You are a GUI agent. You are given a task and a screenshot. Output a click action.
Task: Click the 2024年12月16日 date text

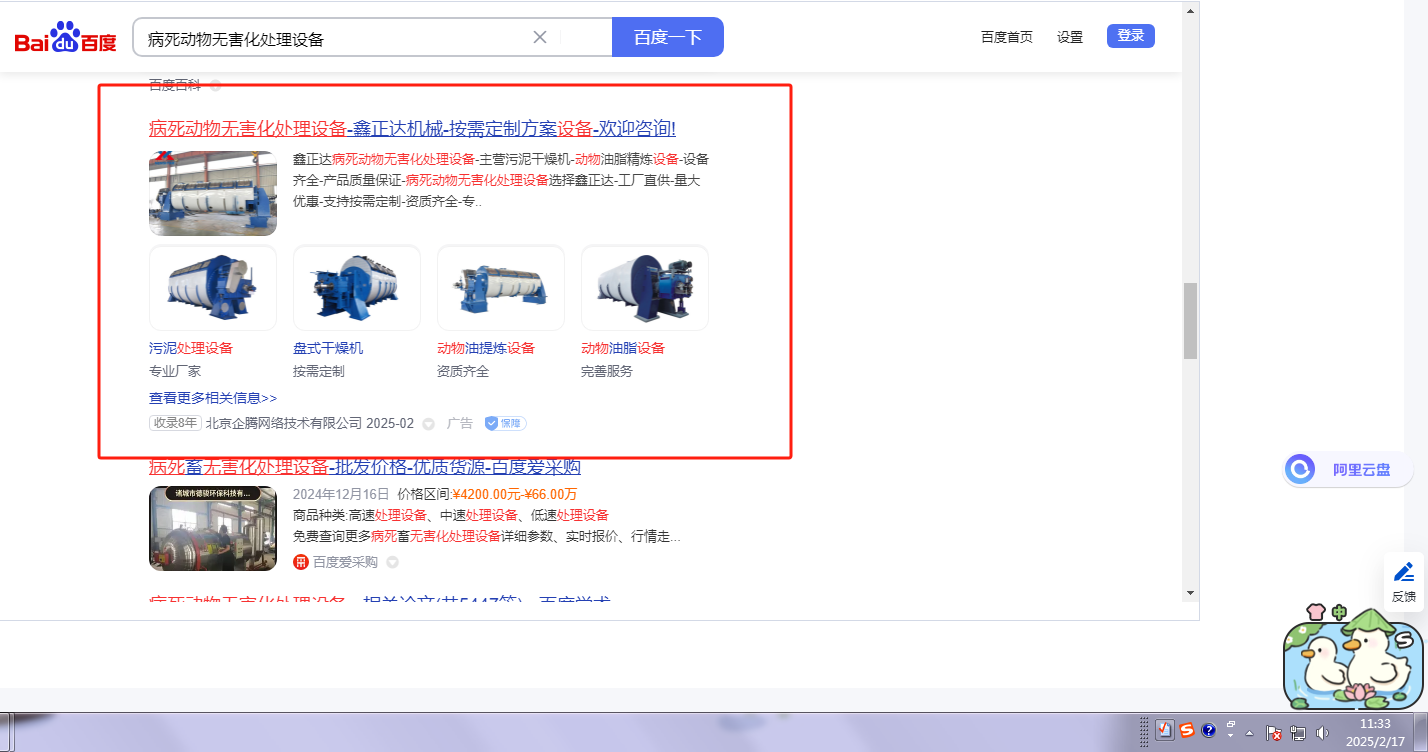pos(341,494)
